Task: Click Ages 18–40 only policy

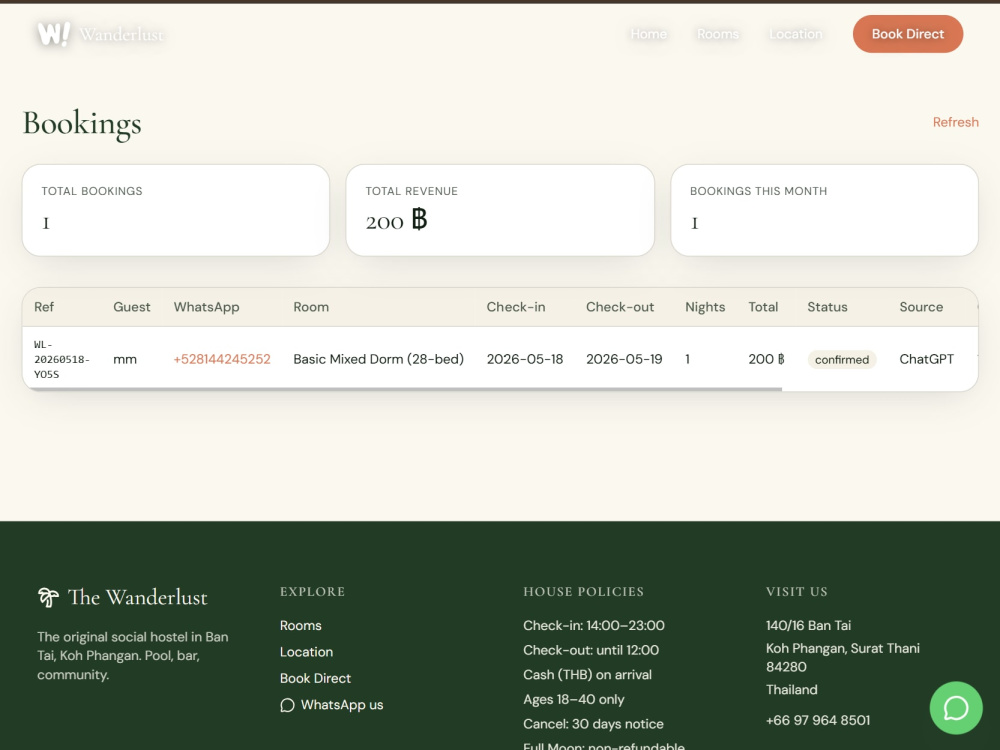Action: (x=573, y=700)
